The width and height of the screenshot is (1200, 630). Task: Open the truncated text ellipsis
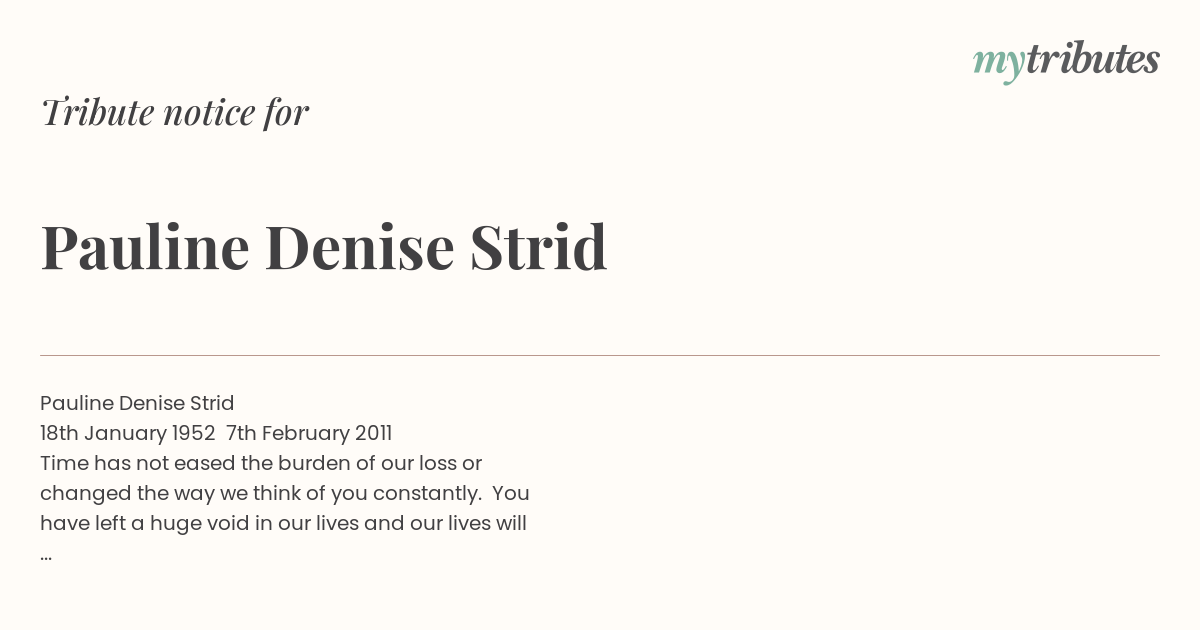[x=46, y=555]
